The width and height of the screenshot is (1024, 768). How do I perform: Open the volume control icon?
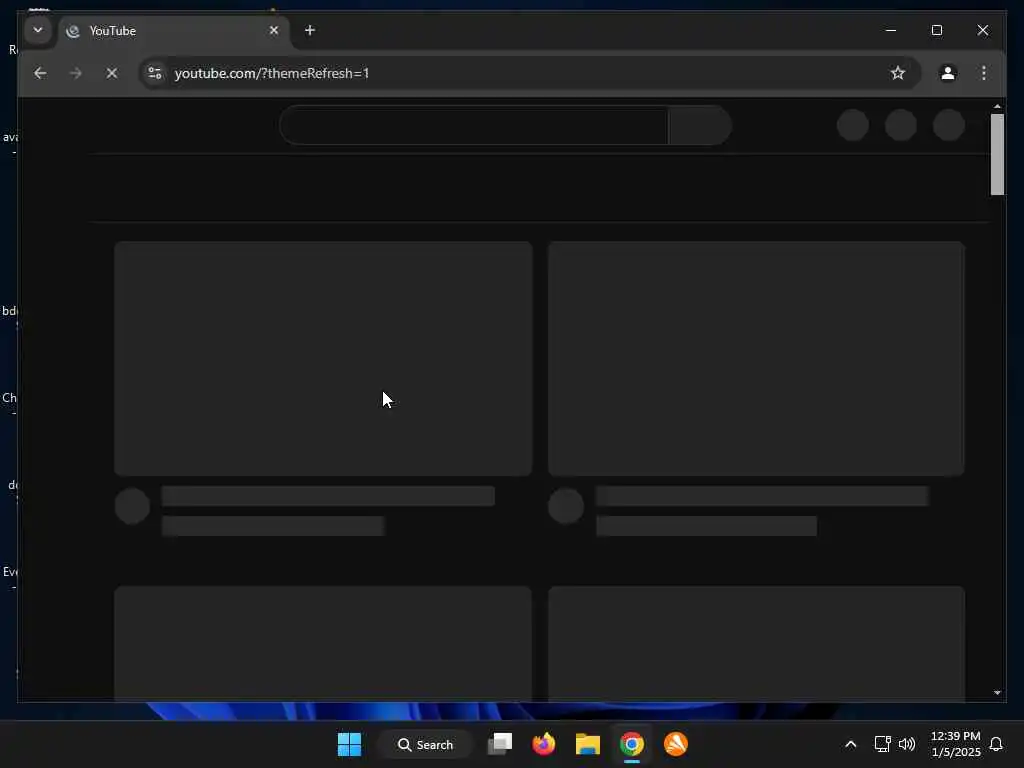tap(907, 744)
